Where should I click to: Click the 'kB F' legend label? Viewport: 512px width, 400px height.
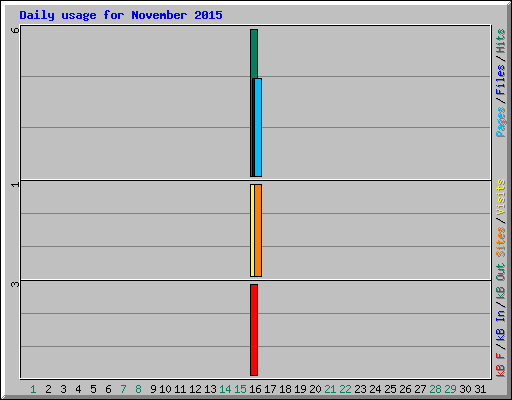click(501, 365)
